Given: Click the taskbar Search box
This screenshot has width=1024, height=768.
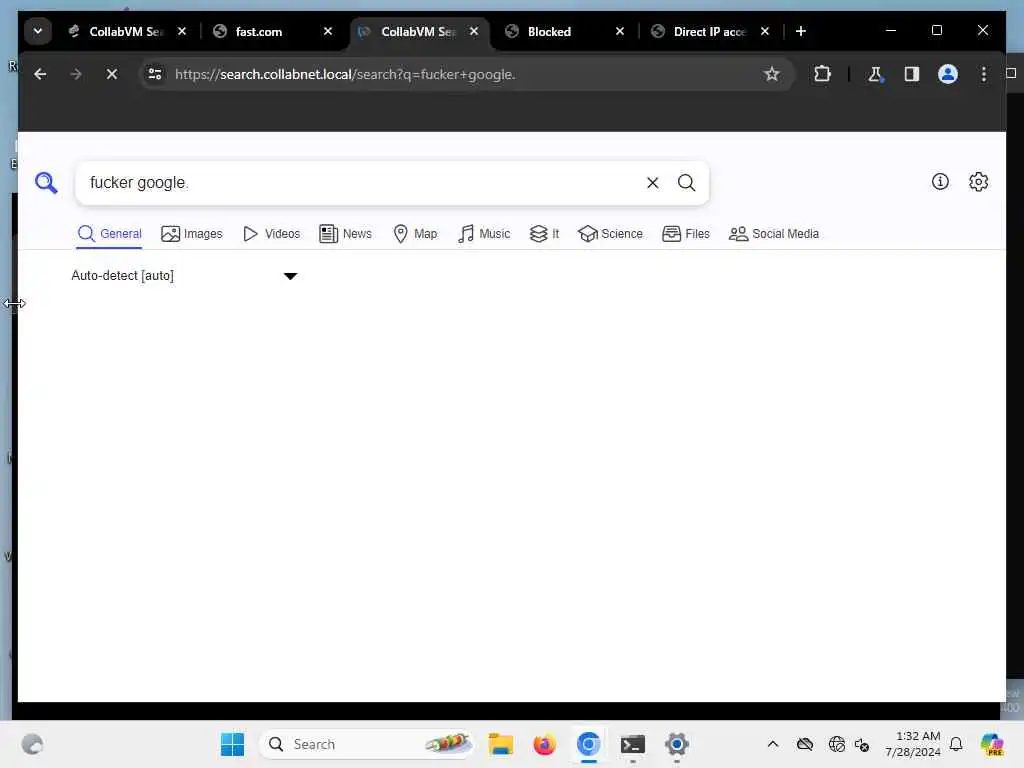Looking at the screenshot, I should point(366,744).
